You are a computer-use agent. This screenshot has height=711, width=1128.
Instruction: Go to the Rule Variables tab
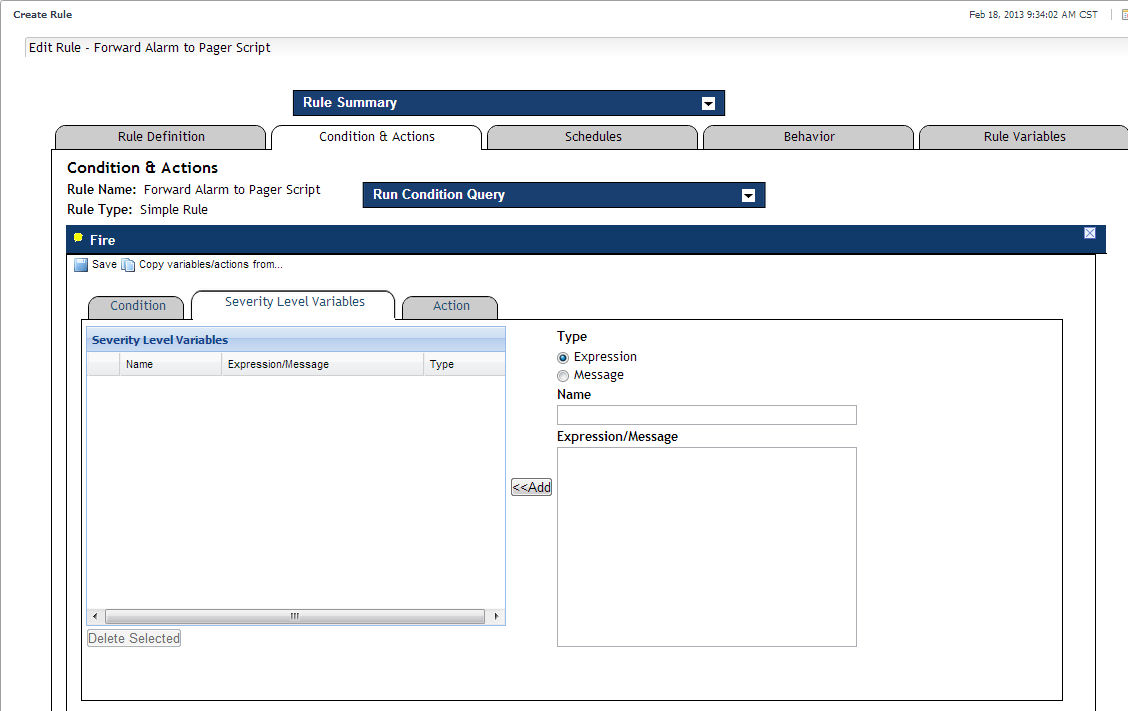tap(1024, 137)
